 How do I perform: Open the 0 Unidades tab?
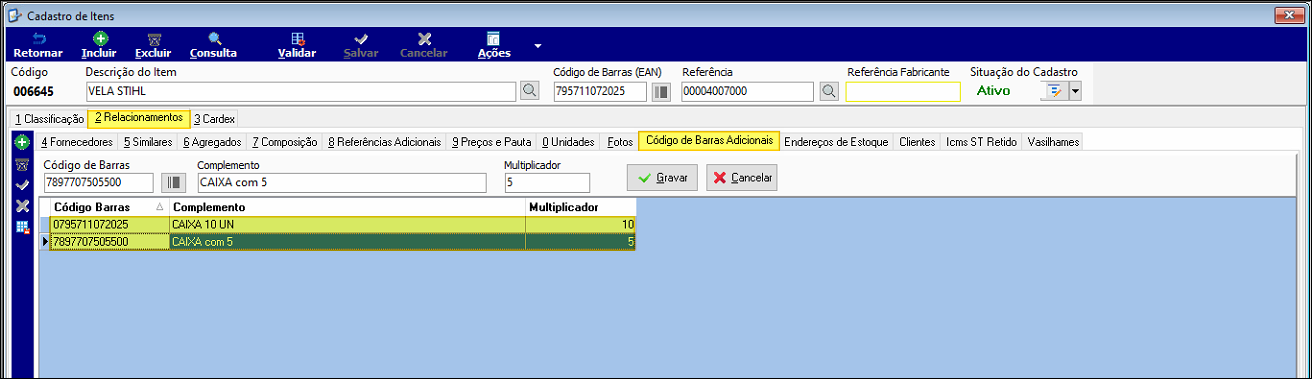pos(568,142)
